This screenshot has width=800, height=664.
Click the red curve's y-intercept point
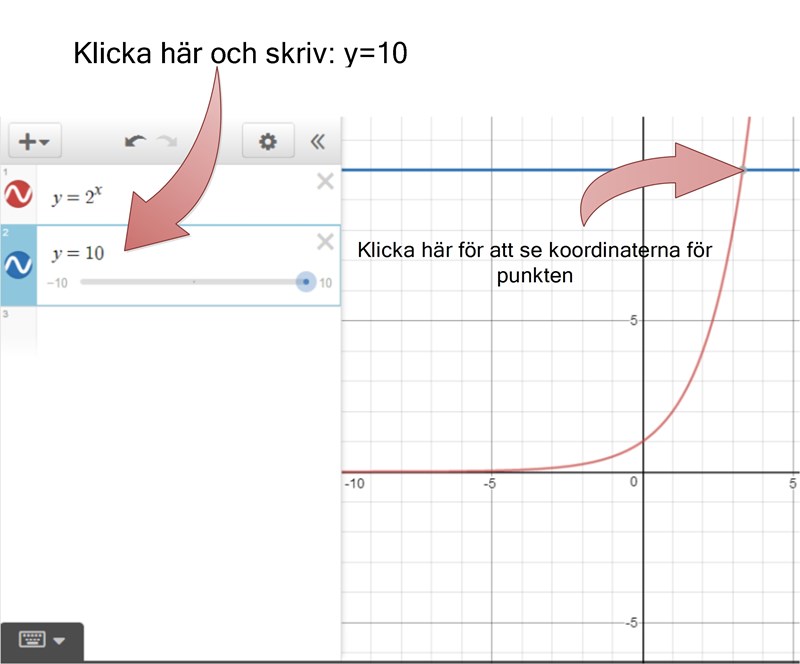[643, 441]
